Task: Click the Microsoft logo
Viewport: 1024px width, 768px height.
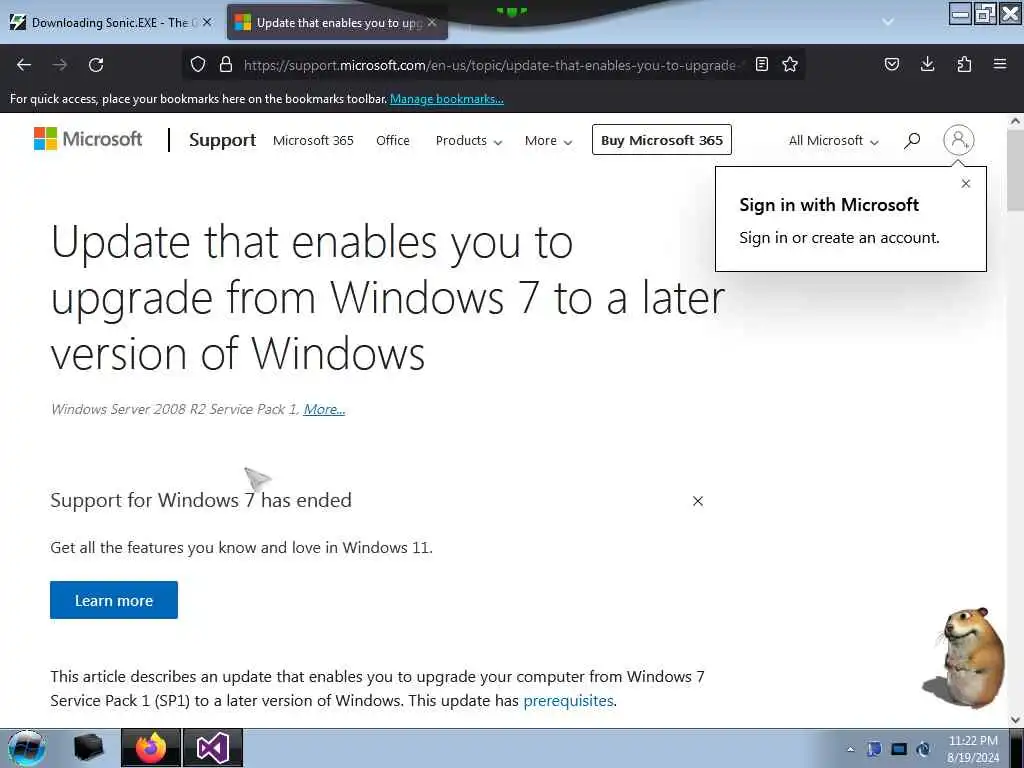Action: (x=88, y=138)
